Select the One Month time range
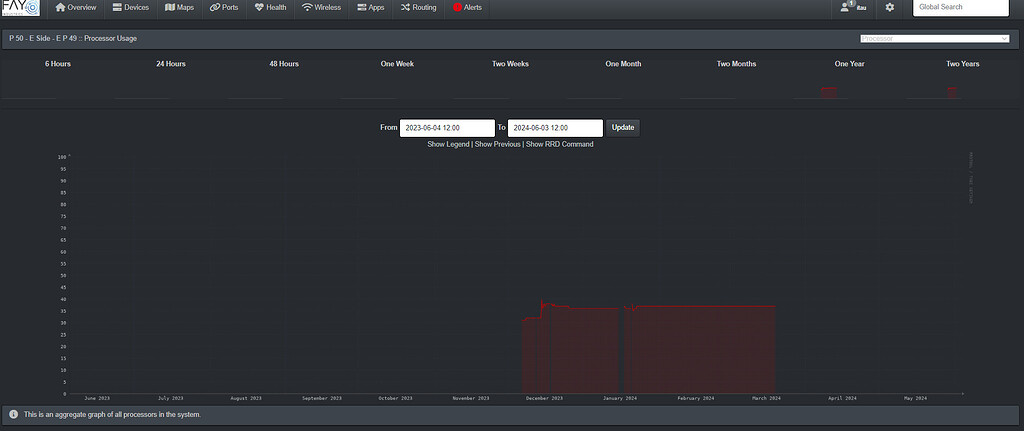Screen dimensions: 1024x431 [x=623, y=64]
